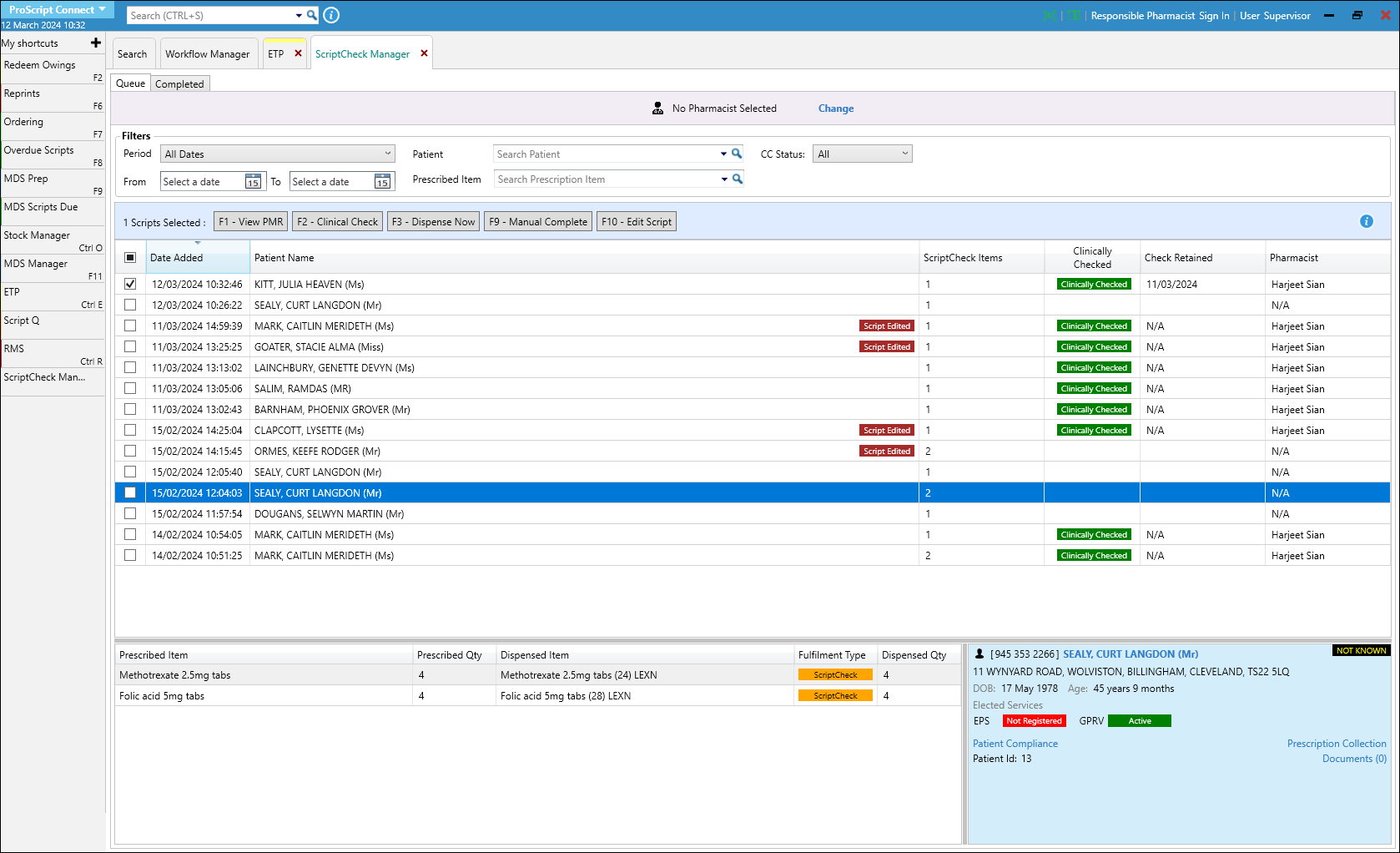Open the From date calendar icon
This screenshot has height=853, width=1400.
point(253,182)
